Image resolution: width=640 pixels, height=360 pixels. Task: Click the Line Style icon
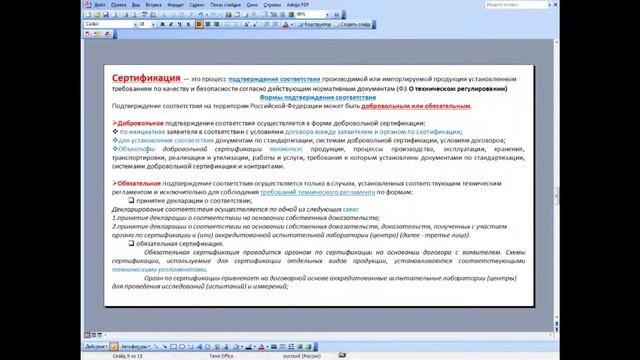(274, 347)
